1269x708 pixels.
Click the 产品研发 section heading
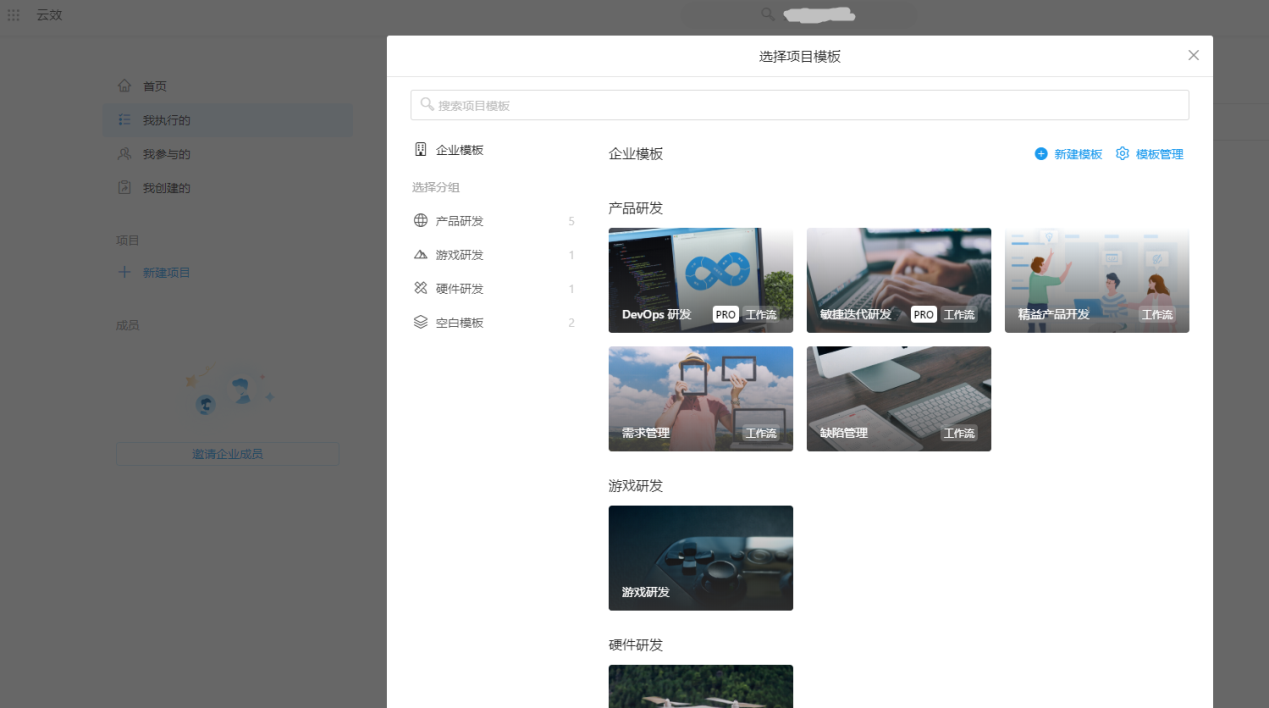pyautogui.click(x=636, y=208)
